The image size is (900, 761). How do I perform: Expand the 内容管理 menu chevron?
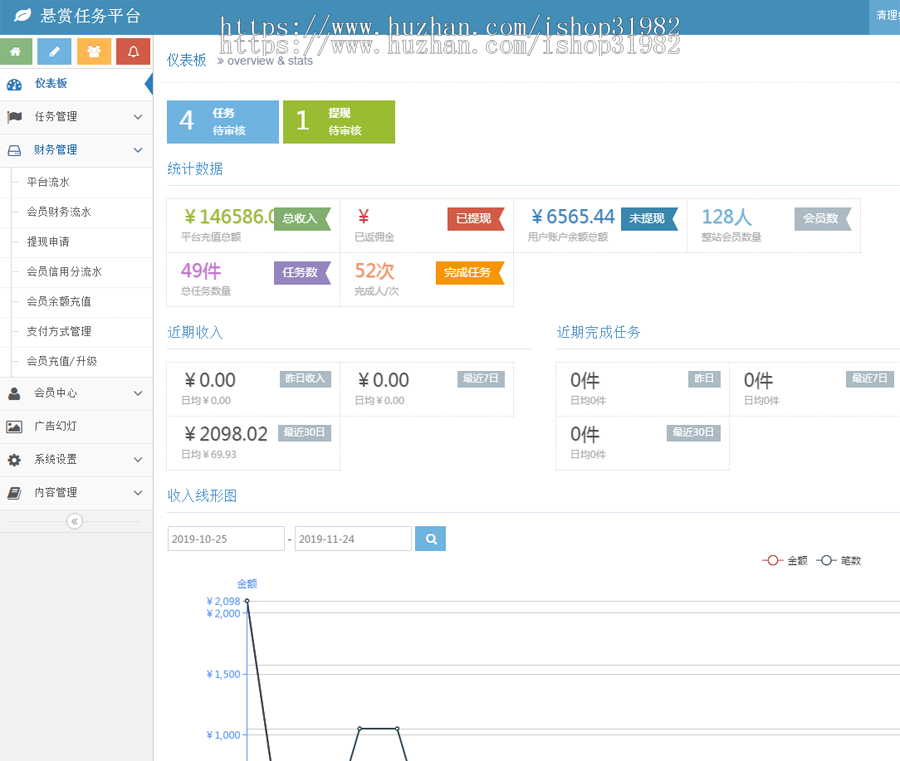(x=138, y=493)
